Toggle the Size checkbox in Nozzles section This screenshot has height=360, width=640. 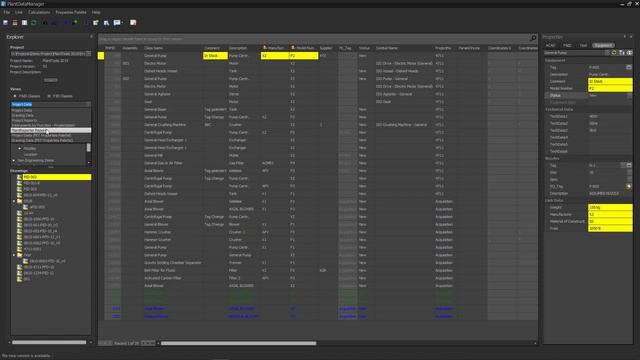click(x=629, y=173)
